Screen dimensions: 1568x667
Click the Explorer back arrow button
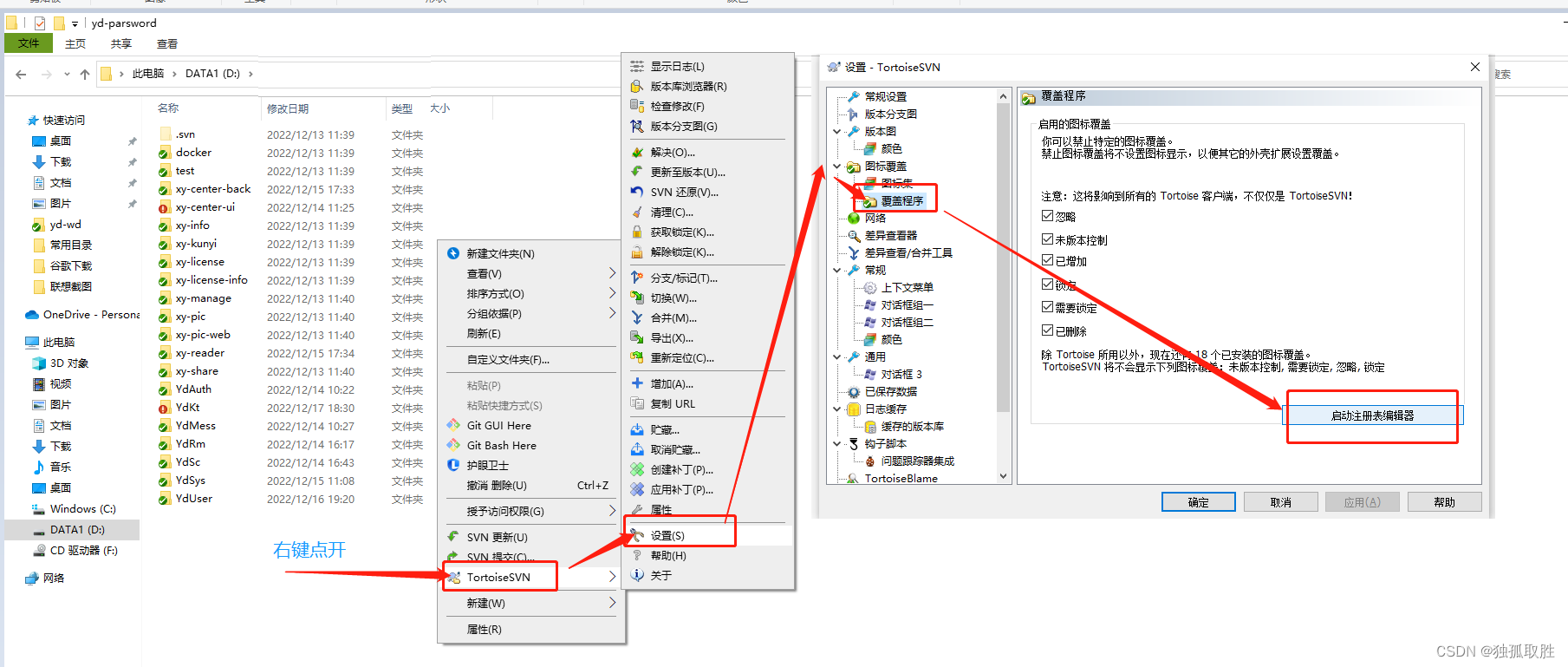21,75
